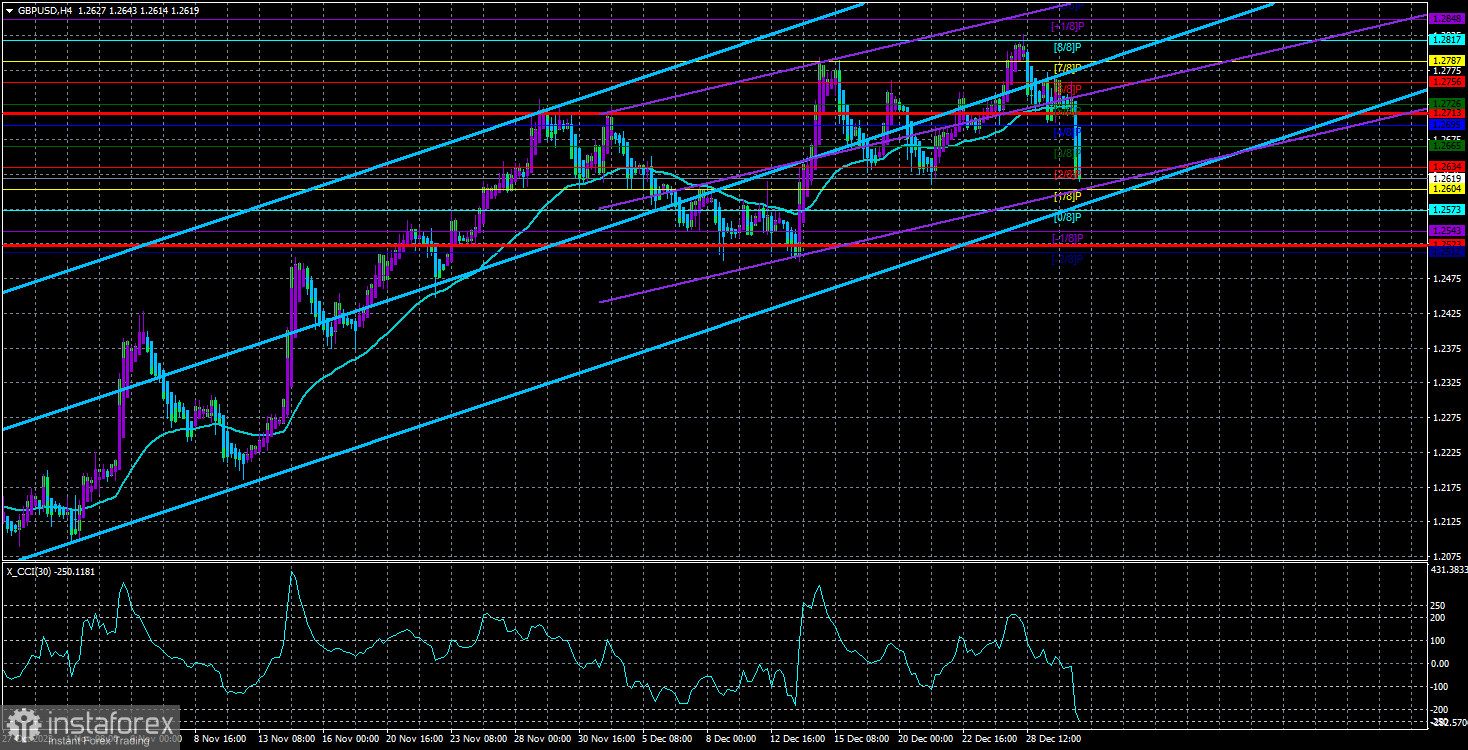Click the [1/8]P Murray level label
This screenshot has height=750, width=1468.
[1068, 196]
